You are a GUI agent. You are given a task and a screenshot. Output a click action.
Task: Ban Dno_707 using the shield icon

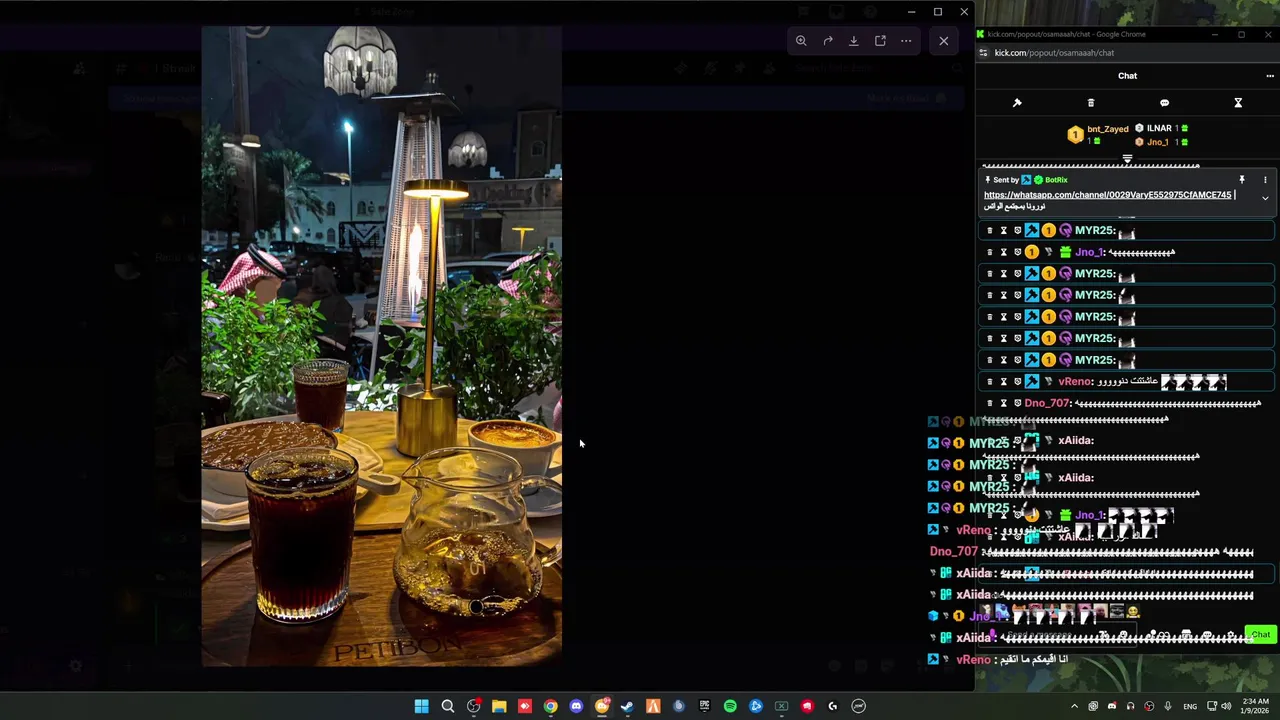pyautogui.click(x=1018, y=403)
